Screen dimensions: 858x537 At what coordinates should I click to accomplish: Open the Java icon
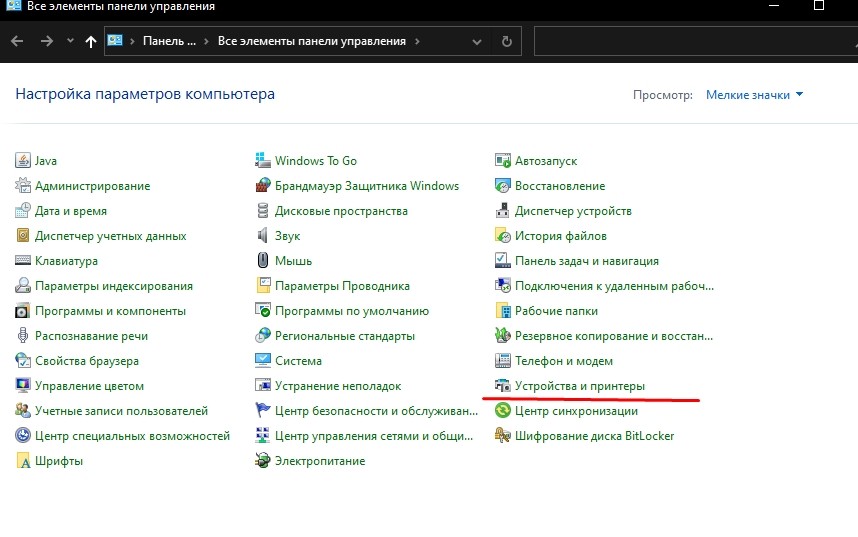pyautogui.click(x=22, y=160)
